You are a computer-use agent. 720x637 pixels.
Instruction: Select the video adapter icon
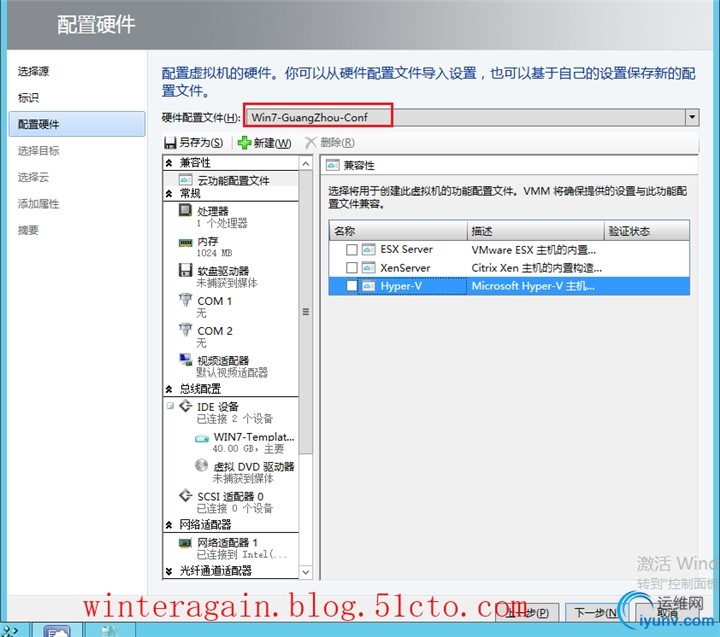pos(186,359)
